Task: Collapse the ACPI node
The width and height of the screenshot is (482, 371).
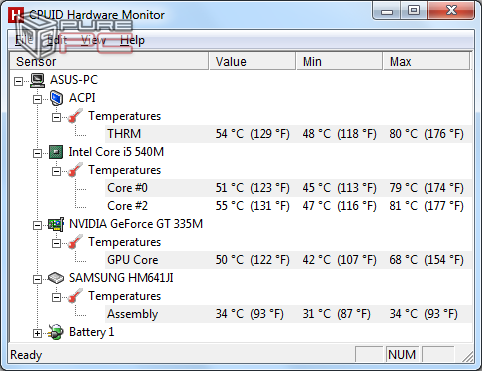Action: pos(37,99)
